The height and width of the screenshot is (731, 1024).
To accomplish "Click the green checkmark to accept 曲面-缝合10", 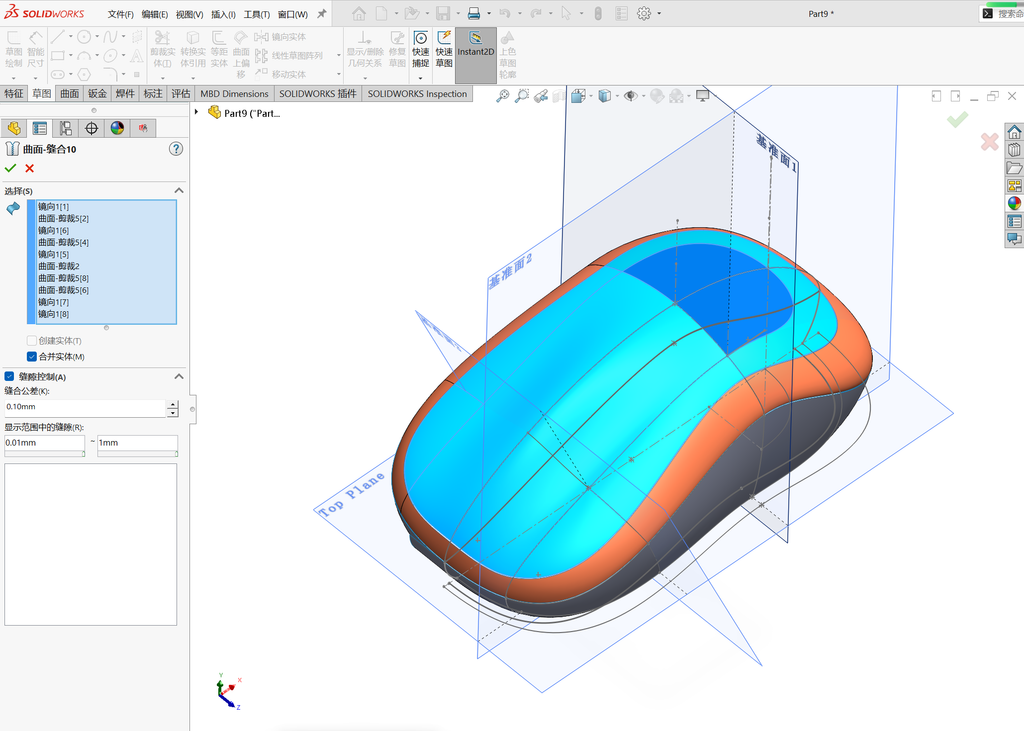I will point(10,169).
